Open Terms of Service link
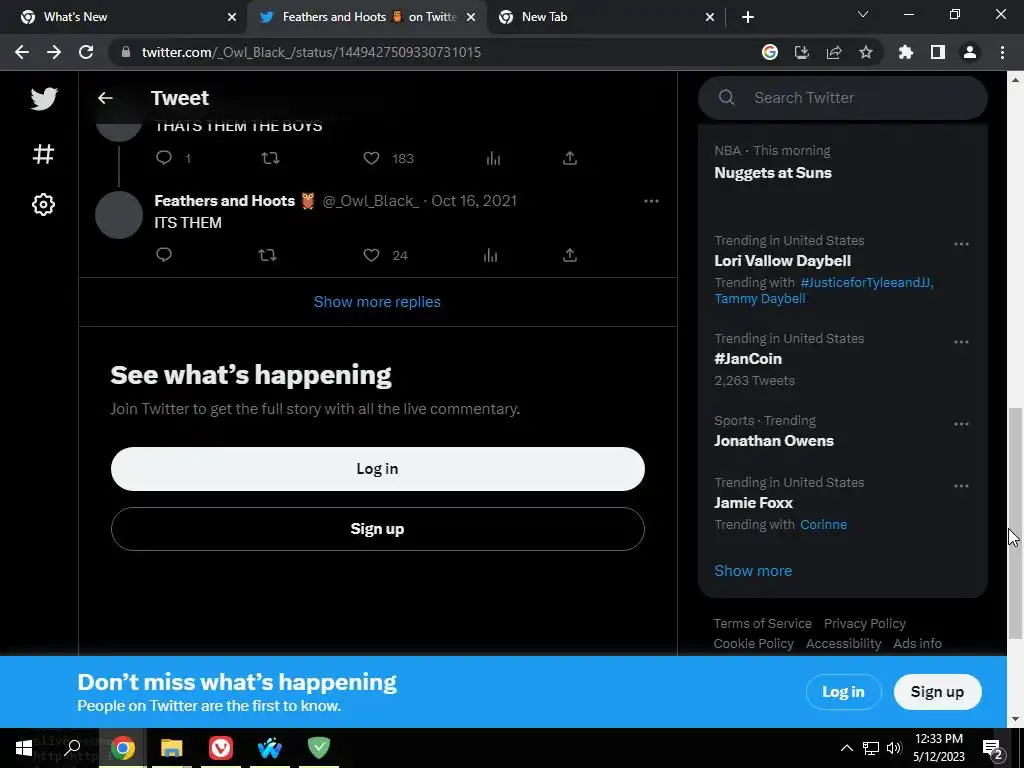 pyautogui.click(x=762, y=624)
